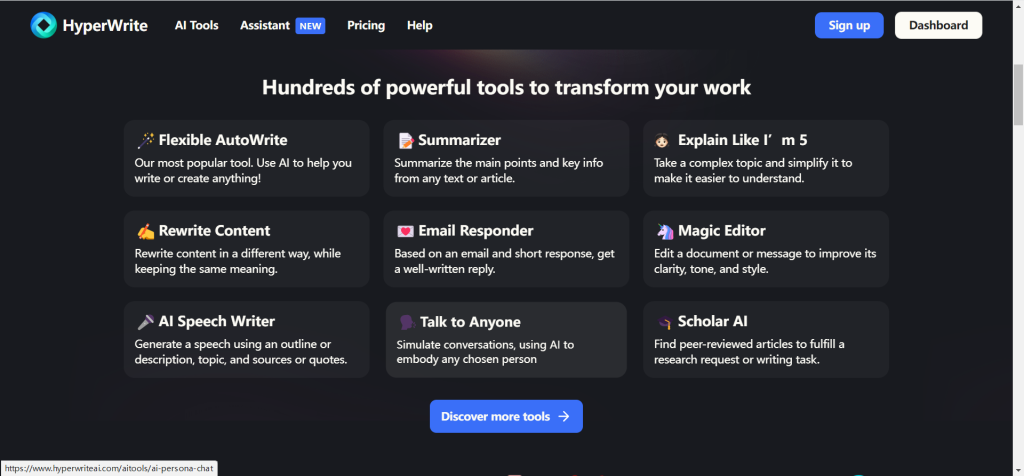Open the Magic Editor tool title
The height and width of the screenshot is (476, 1024).
tap(722, 231)
